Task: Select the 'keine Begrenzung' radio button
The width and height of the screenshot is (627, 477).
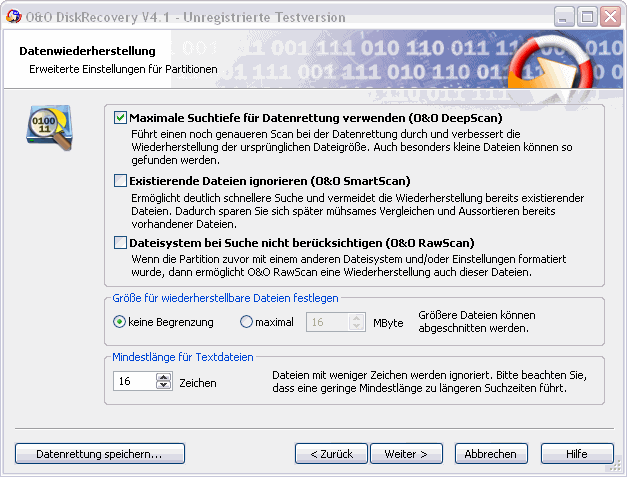Action: click(119, 322)
